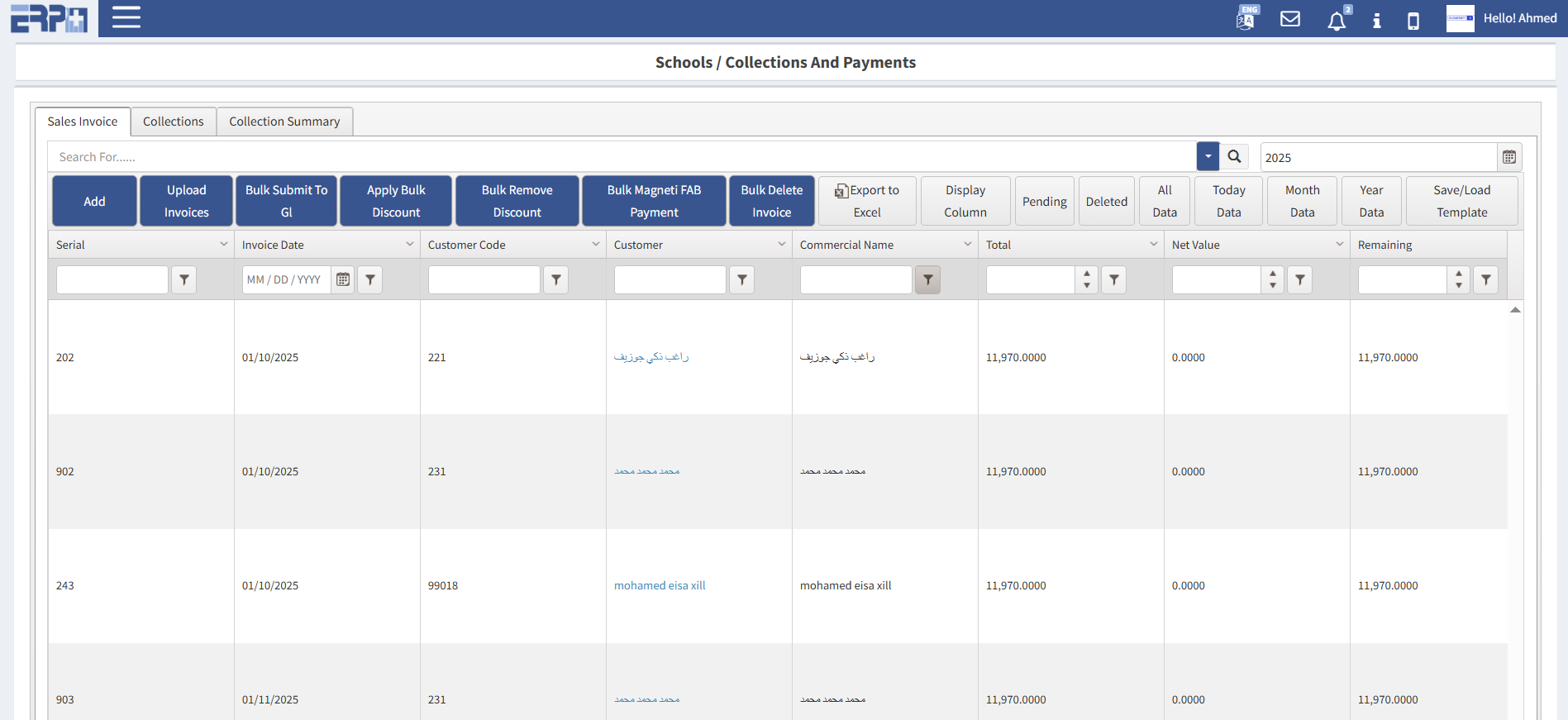Click the Search For input field
Image resolution: width=1568 pixels, height=720 pixels.
click(620, 157)
